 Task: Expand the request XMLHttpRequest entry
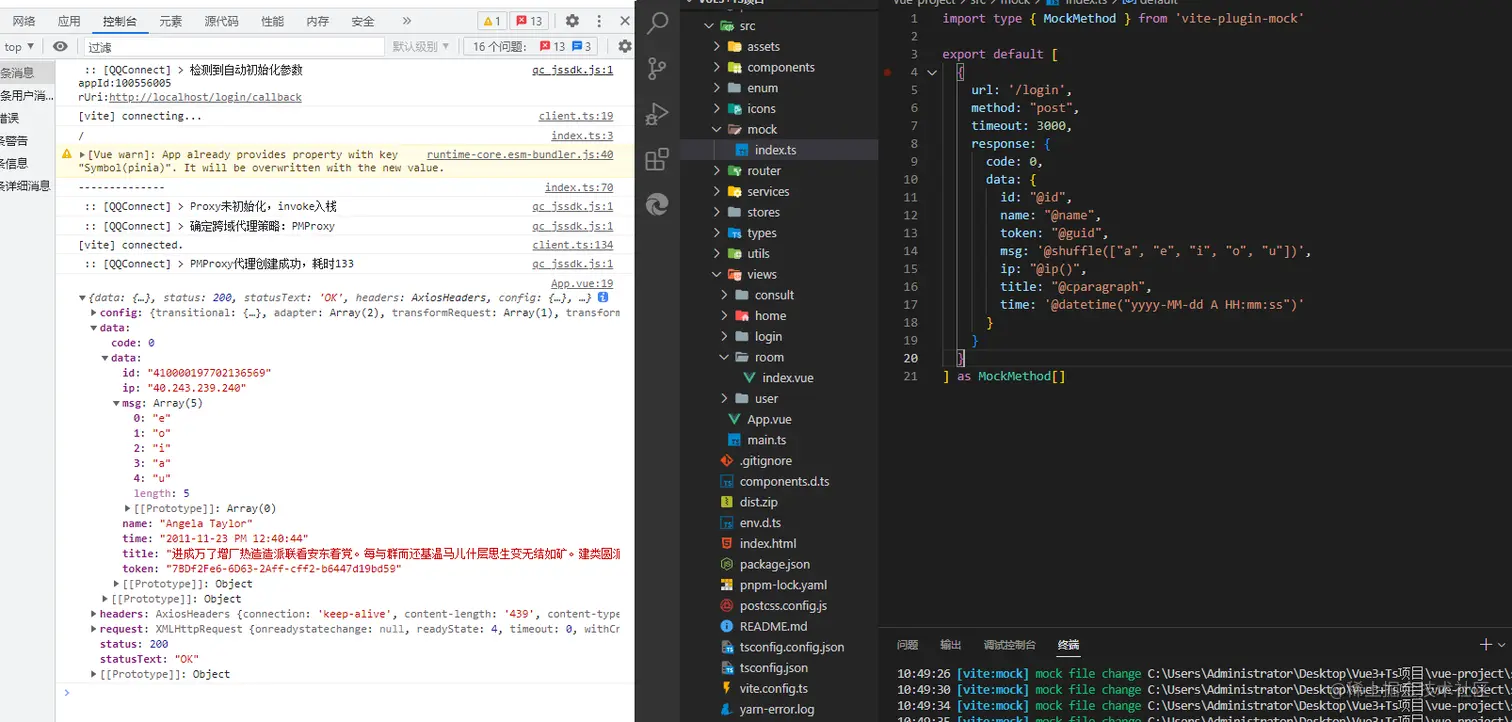(94, 629)
